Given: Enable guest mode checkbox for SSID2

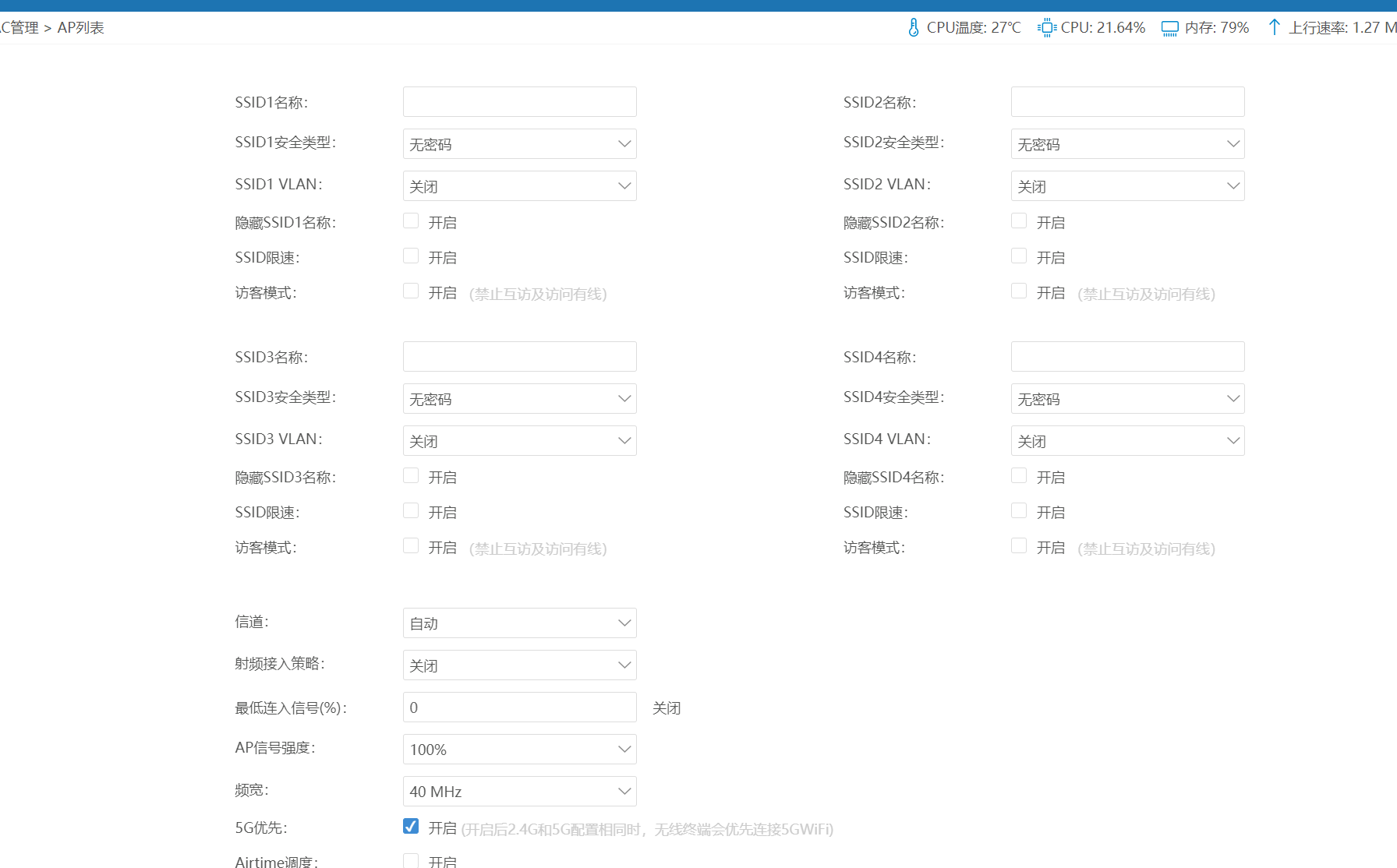Looking at the screenshot, I should [x=1019, y=291].
